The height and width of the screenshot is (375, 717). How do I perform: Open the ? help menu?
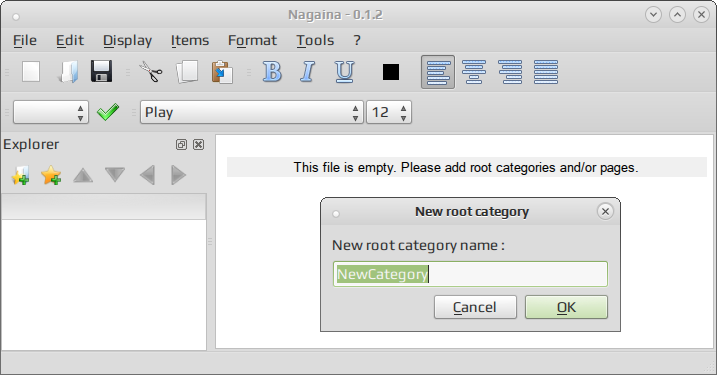click(357, 40)
